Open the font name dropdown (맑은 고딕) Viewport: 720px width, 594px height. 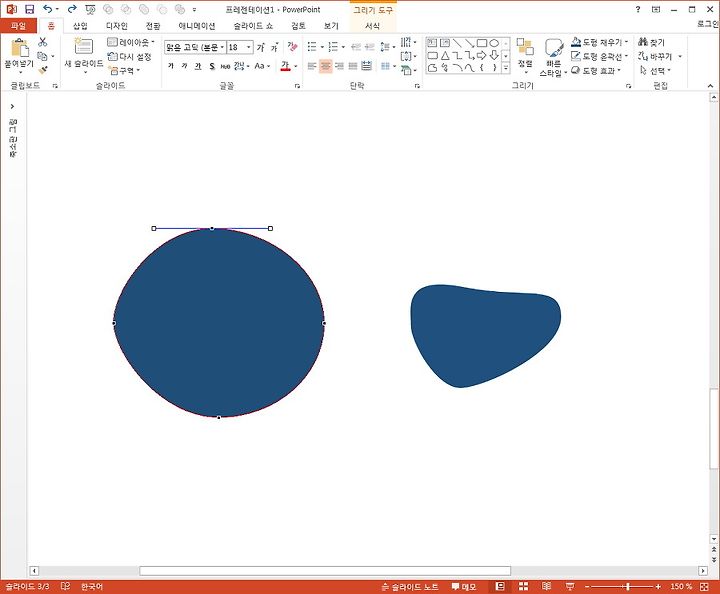[x=222, y=47]
